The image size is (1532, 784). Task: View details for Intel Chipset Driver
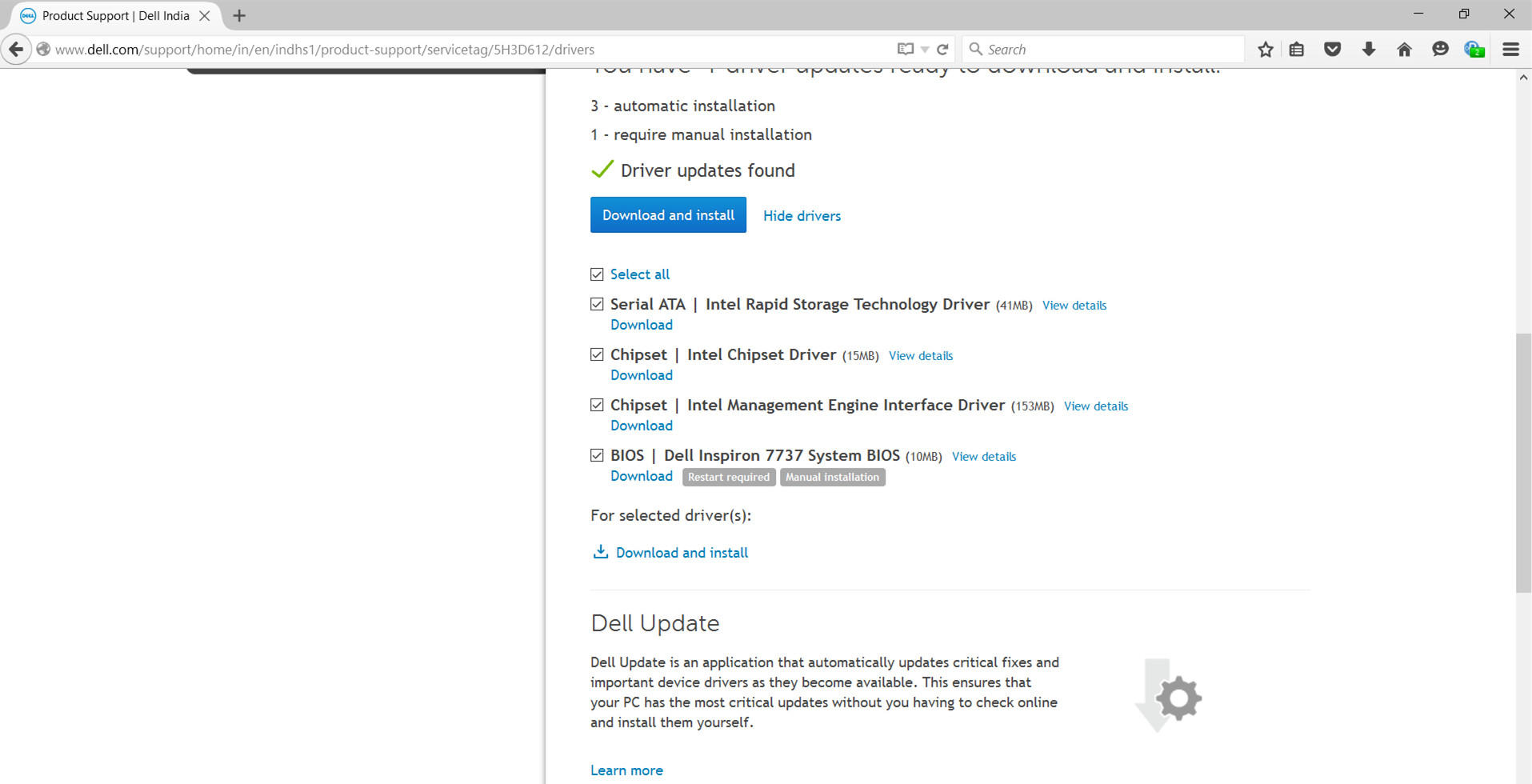(x=921, y=356)
